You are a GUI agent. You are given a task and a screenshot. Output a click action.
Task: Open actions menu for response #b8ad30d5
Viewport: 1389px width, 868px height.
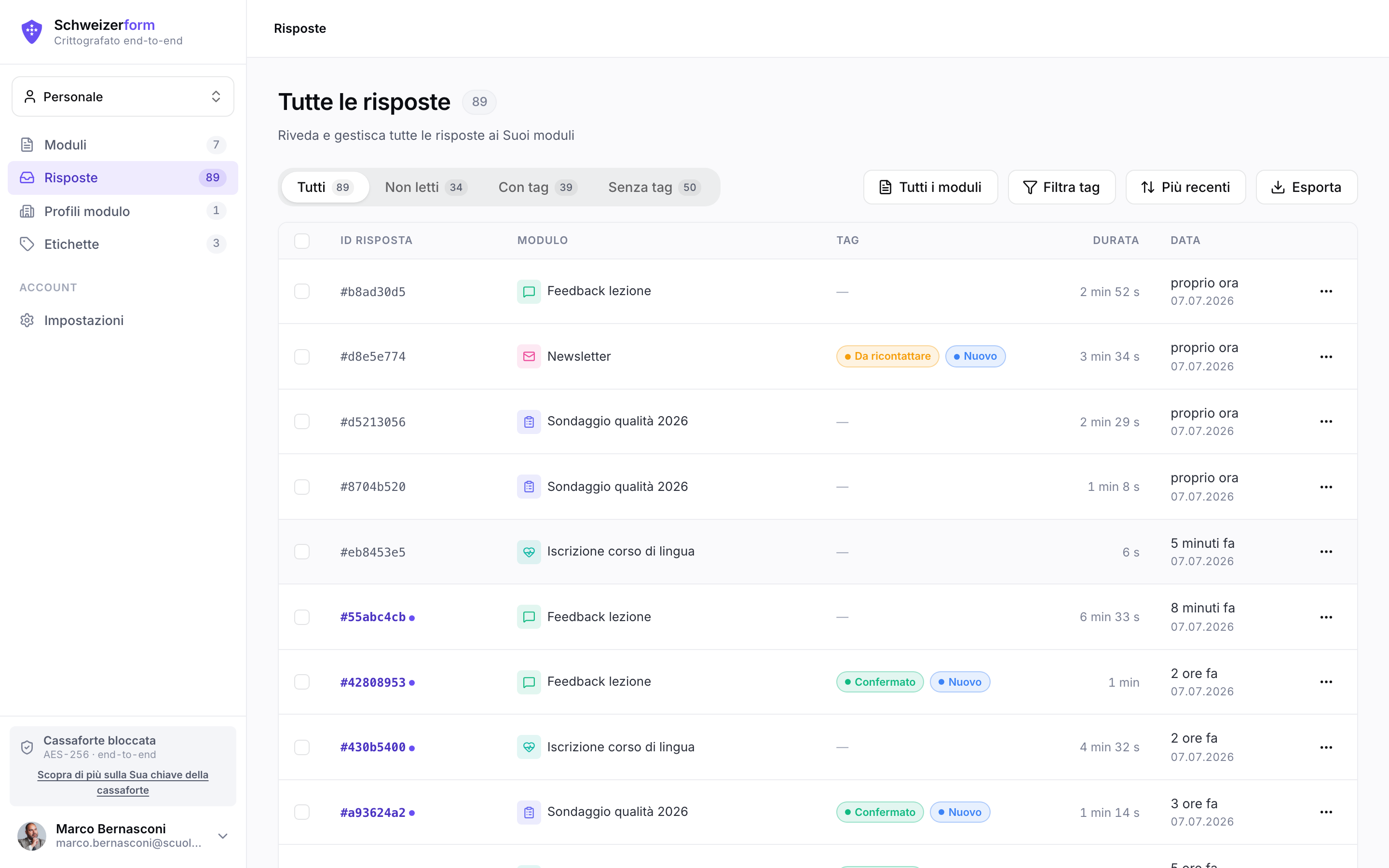tap(1326, 292)
